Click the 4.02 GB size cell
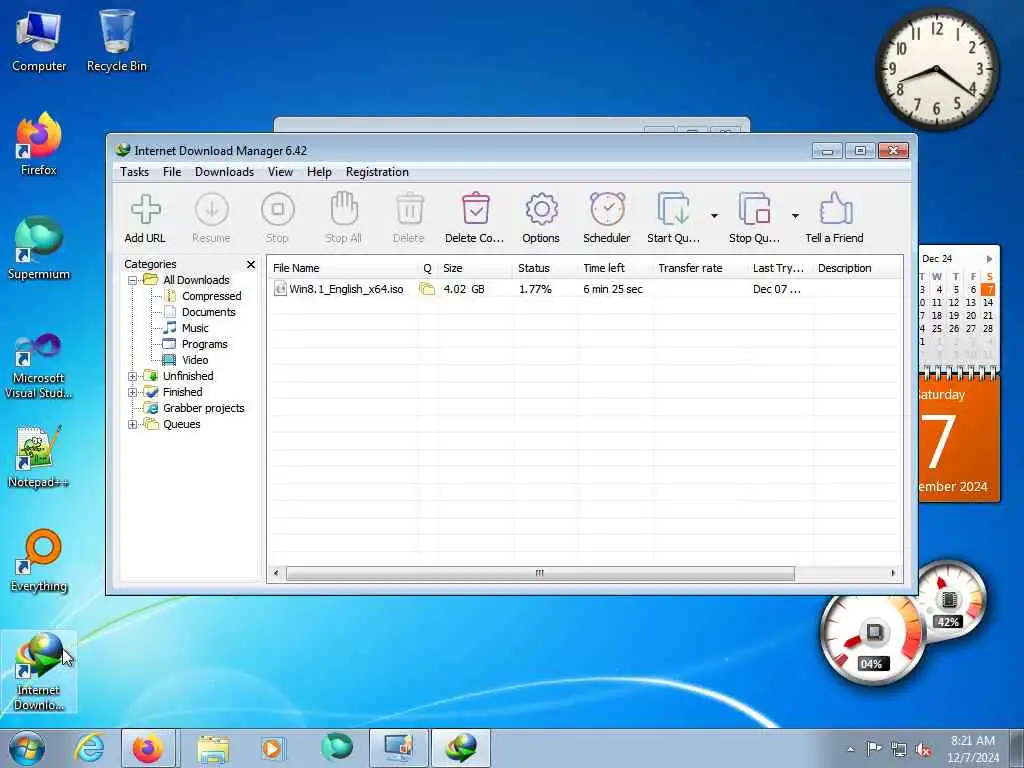Image resolution: width=1024 pixels, height=768 pixels. pyautogui.click(x=464, y=289)
